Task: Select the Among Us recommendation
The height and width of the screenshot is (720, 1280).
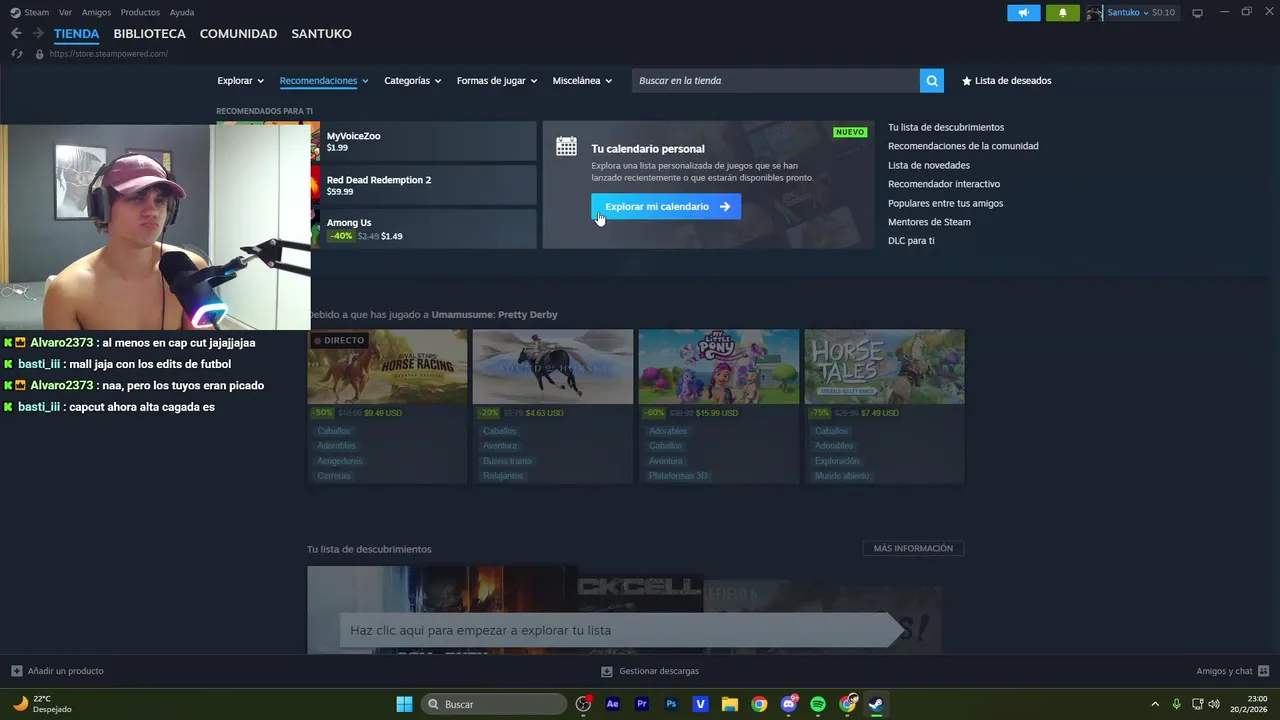Action: pos(429,229)
